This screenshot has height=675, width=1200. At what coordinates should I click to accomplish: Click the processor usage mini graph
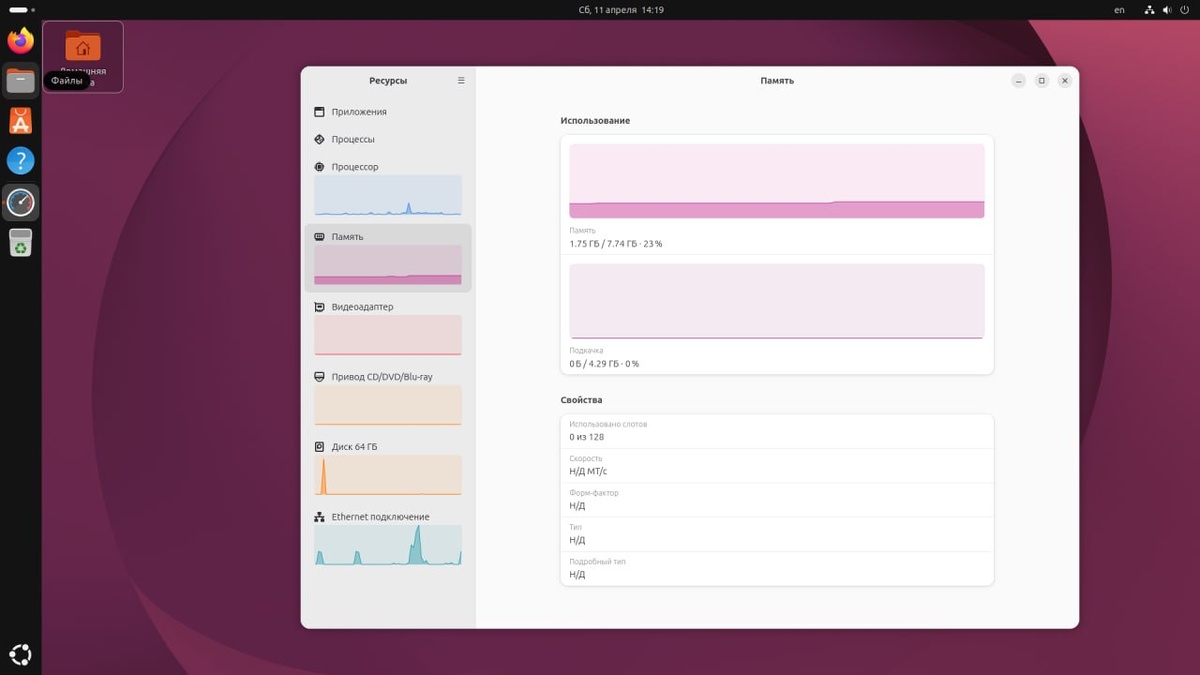pos(388,195)
